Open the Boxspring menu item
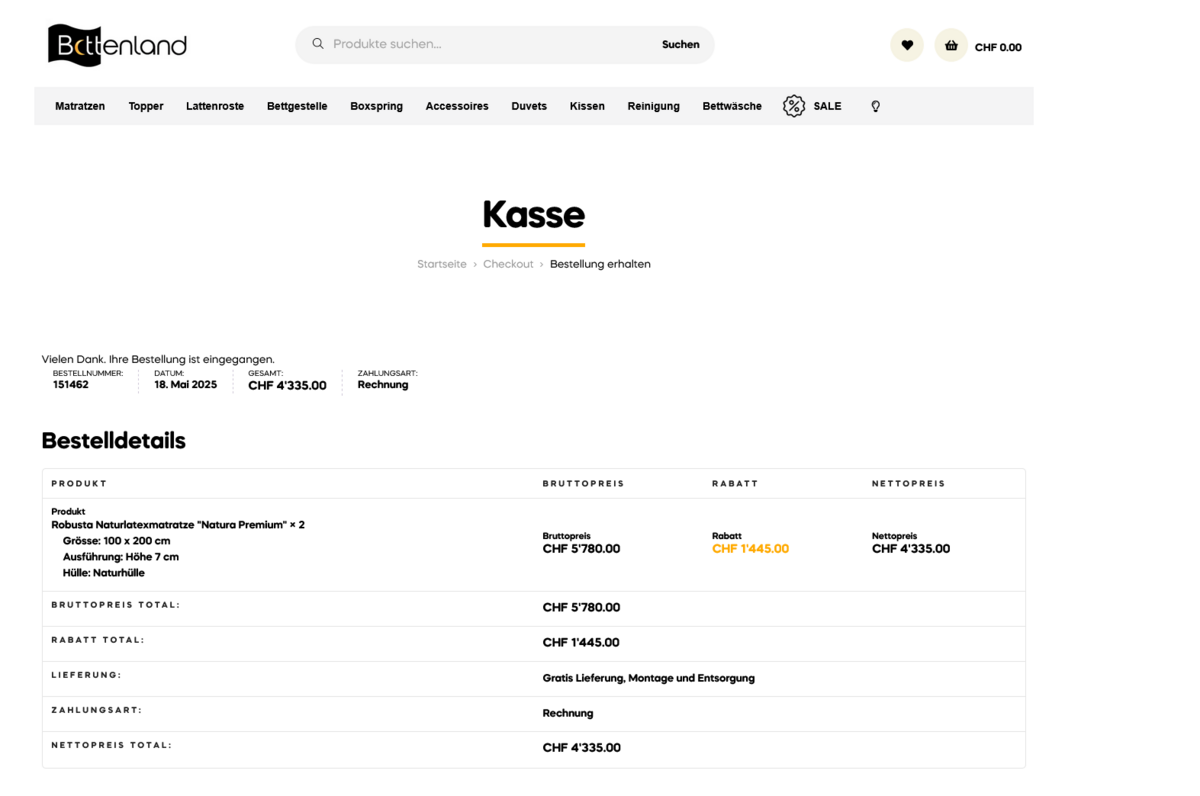 pyautogui.click(x=376, y=106)
